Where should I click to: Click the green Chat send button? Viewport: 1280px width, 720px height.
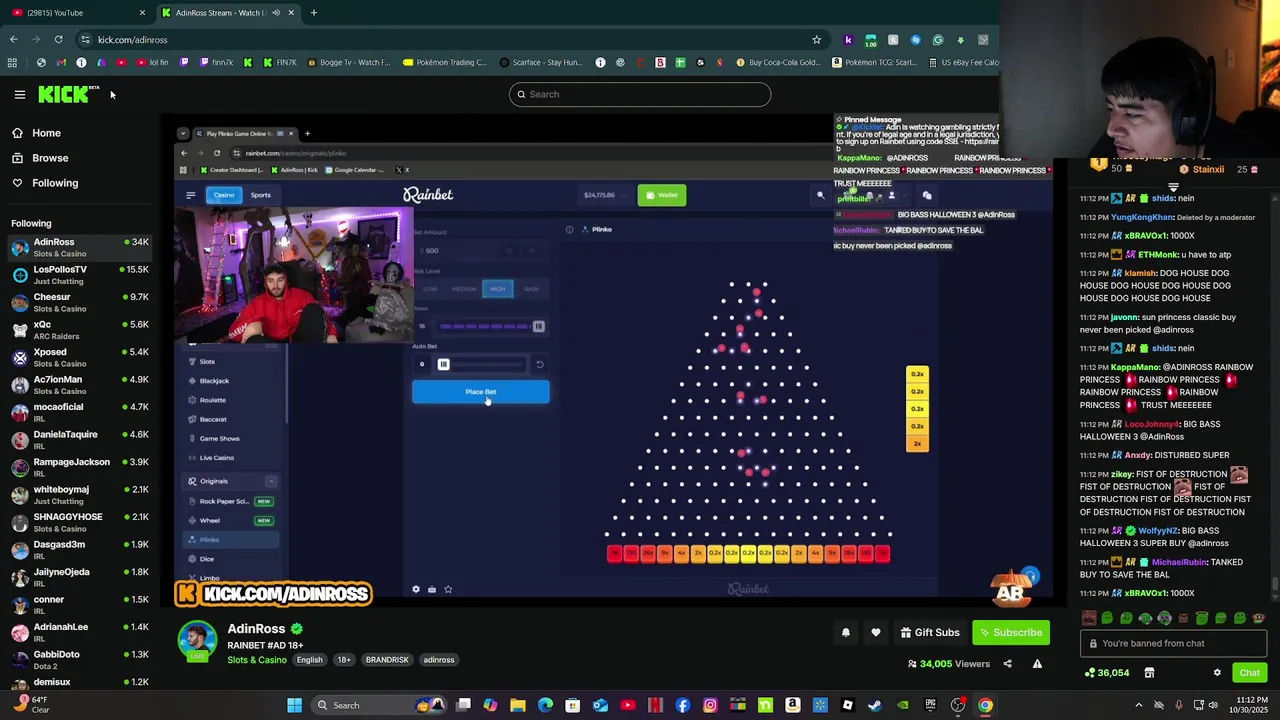coord(1250,673)
